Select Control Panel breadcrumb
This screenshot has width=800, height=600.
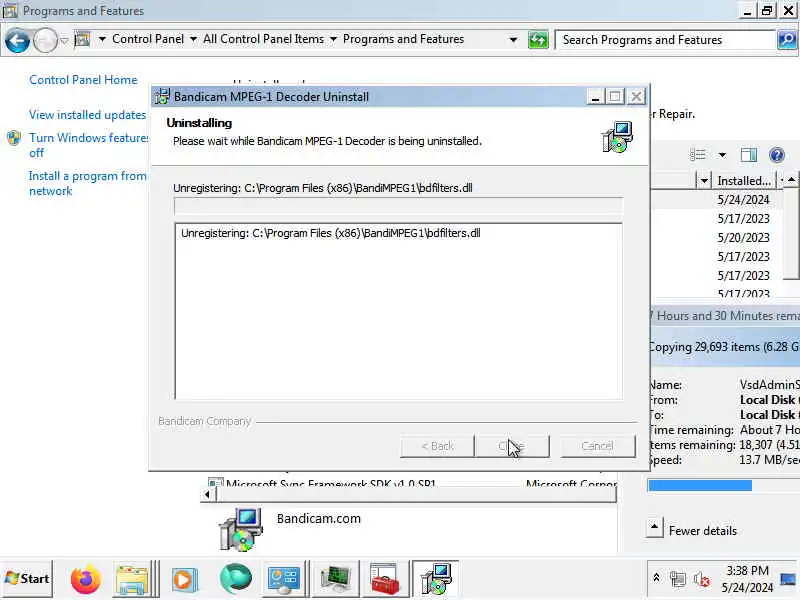pyautogui.click(x=148, y=39)
